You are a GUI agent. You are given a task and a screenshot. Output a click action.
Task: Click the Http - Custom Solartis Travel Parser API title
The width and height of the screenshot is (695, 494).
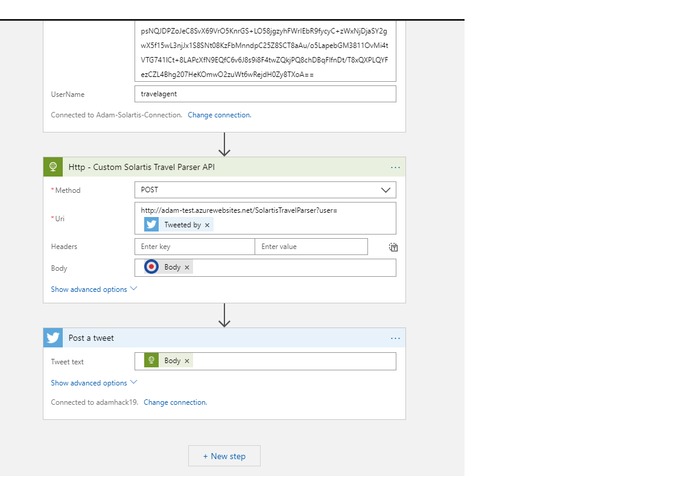tap(141, 167)
